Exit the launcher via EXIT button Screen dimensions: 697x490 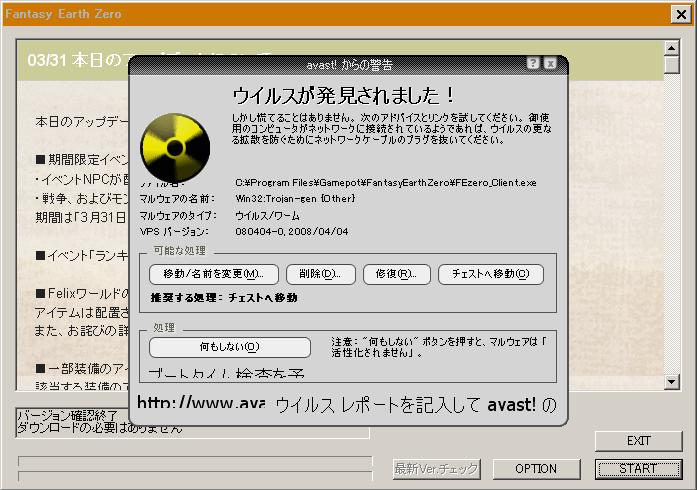tap(638, 441)
